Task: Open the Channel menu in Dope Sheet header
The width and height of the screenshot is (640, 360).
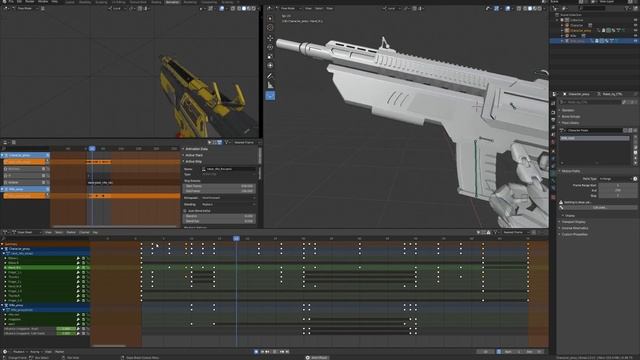Action: (84, 232)
